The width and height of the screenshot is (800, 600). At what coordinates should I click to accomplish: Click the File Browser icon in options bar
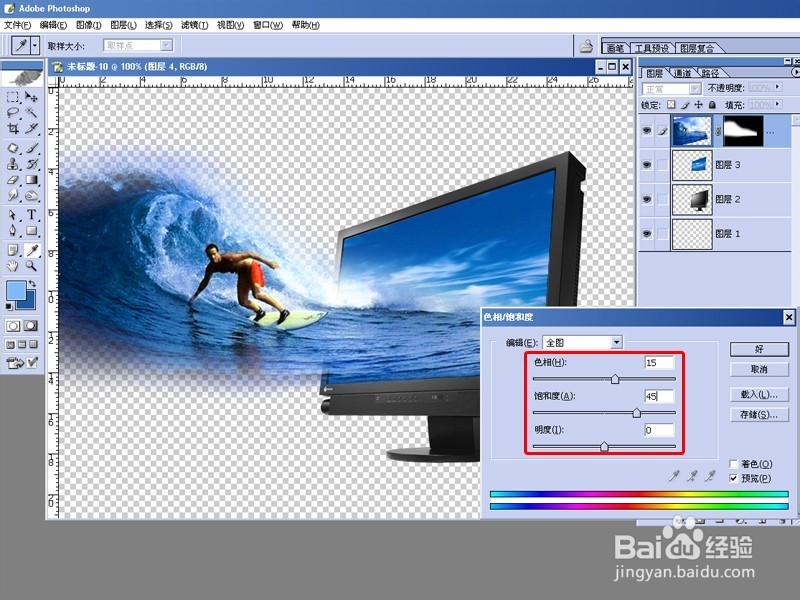[586, 46]
